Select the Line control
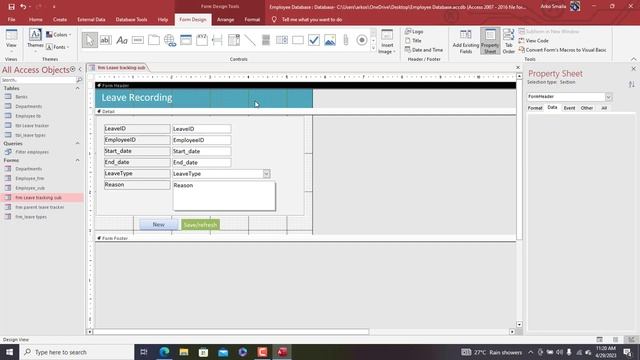The height and width of the screenshot is (360, 640). (x=250, y=40)
